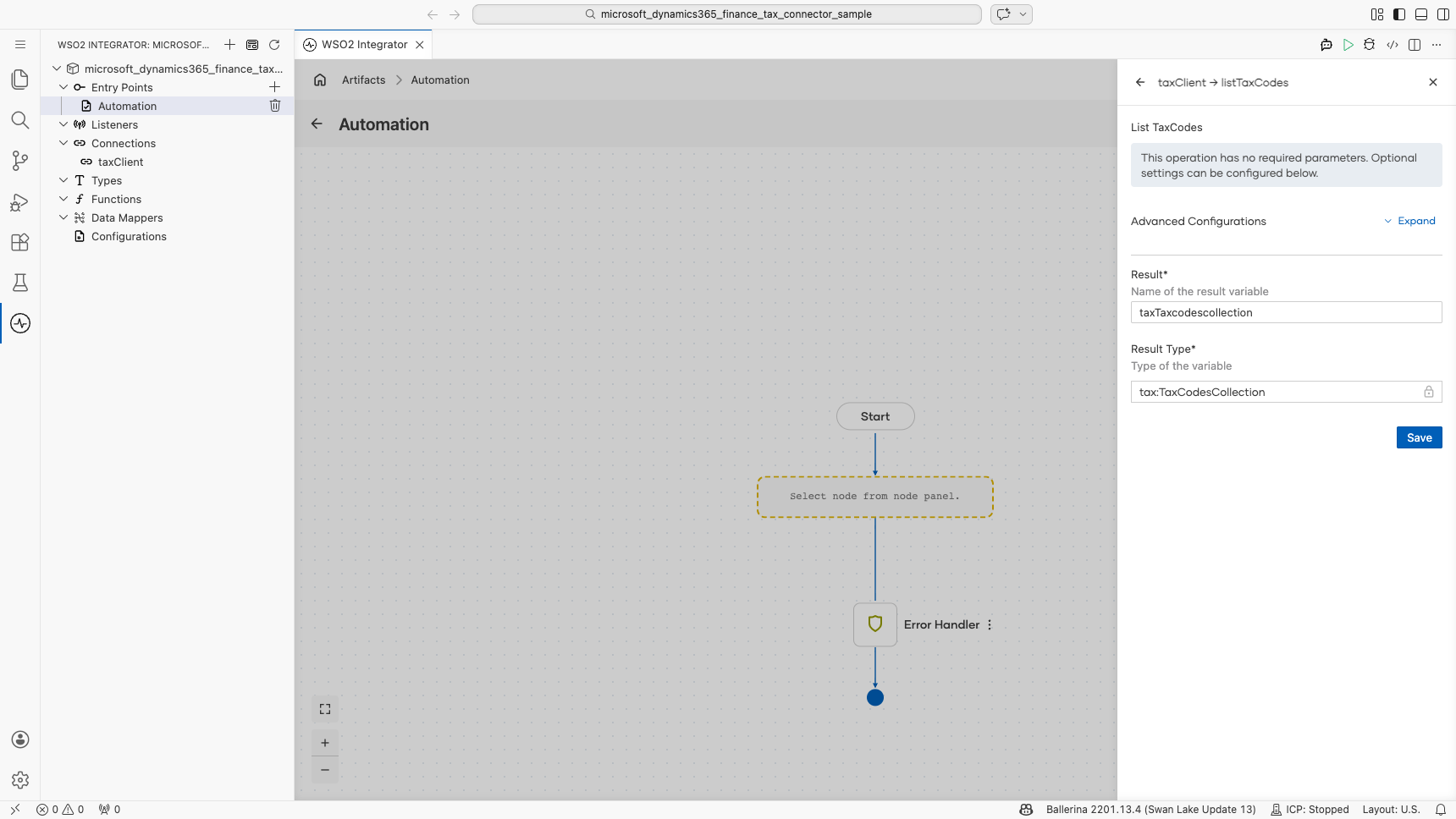The height and width of the screenshot is (819, 1456).
Task: Open remote window indicator in status bar
Action: click(14, 810)
